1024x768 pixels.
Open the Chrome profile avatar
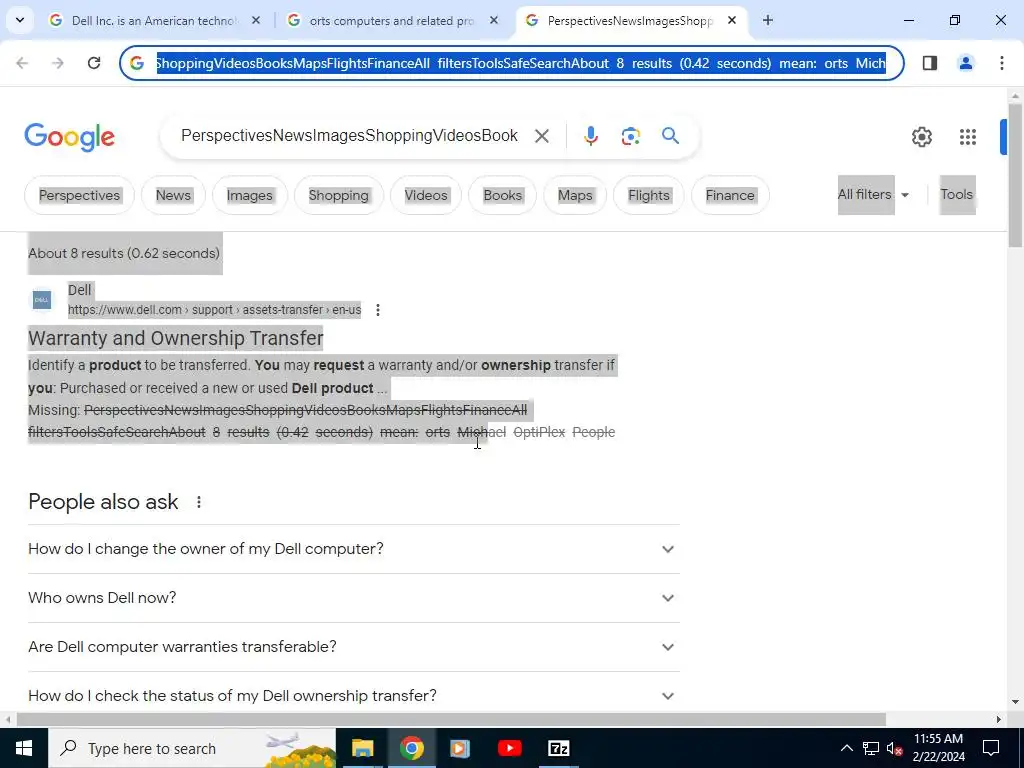[965, 63]
